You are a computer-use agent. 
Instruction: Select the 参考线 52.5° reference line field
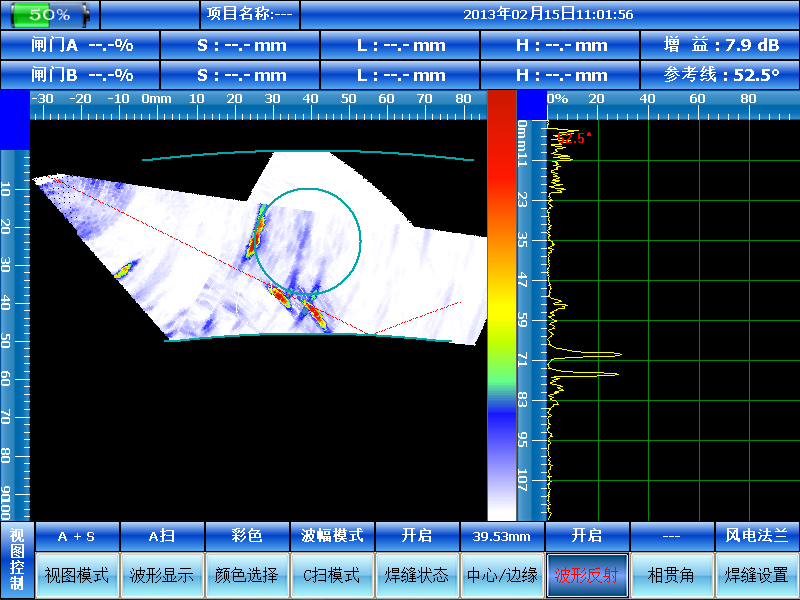721,75
